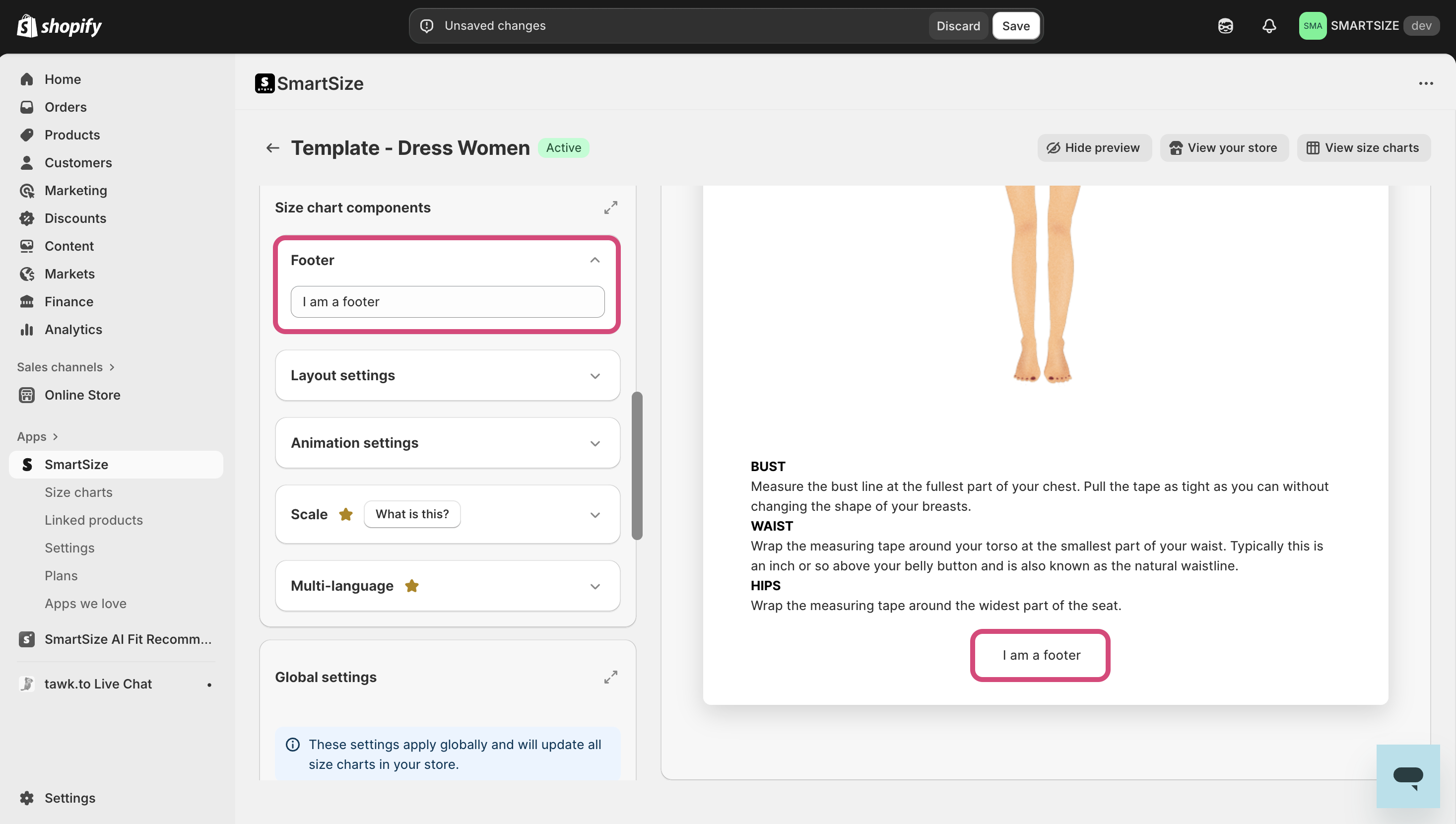Click the notifications bell icon
Screen dimensions: 1456x824
pyautogui.click(x=1269, y=26)
